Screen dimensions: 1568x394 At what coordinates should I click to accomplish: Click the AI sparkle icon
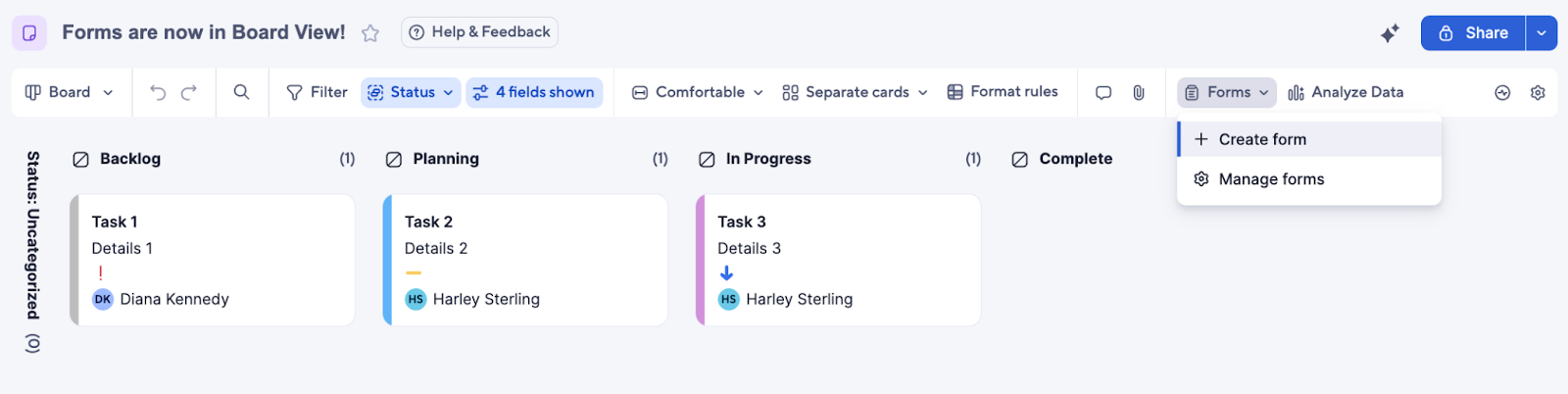pyautogui.click(x=1390, y=33)
